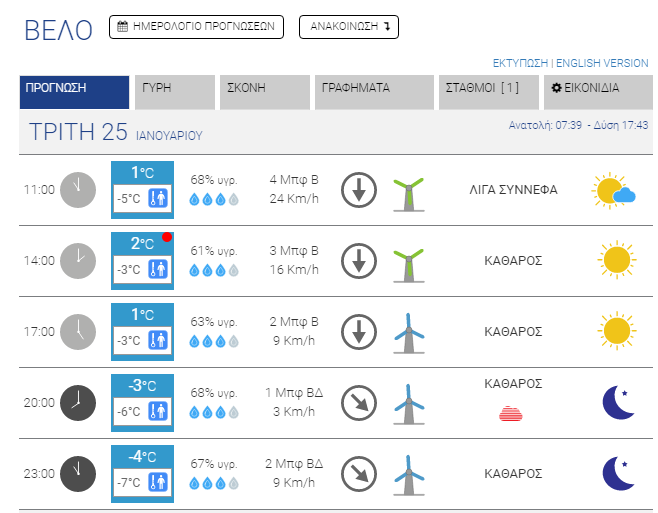Click the blue wind turbine at 23:00

(x=406, y=473)
